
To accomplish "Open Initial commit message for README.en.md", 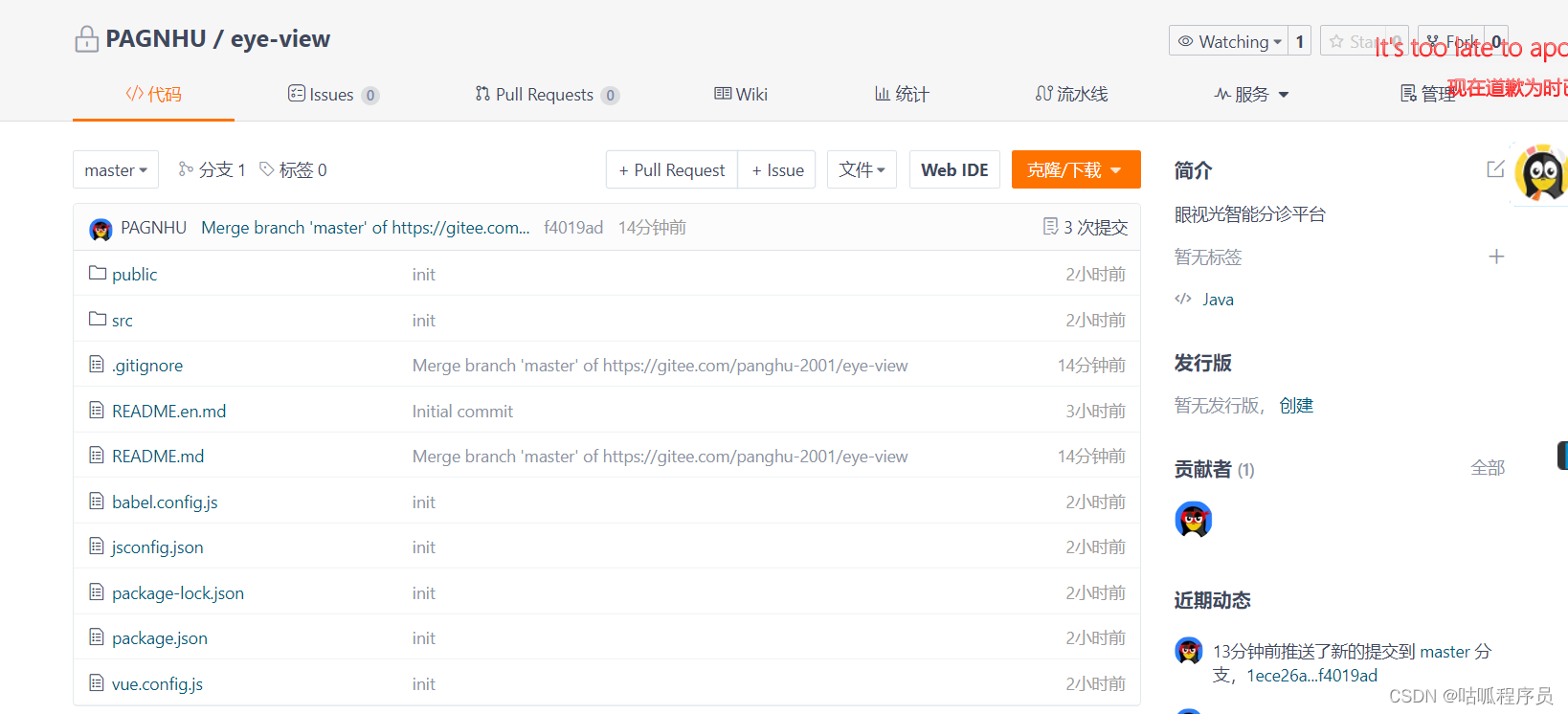I will point(462,412).
